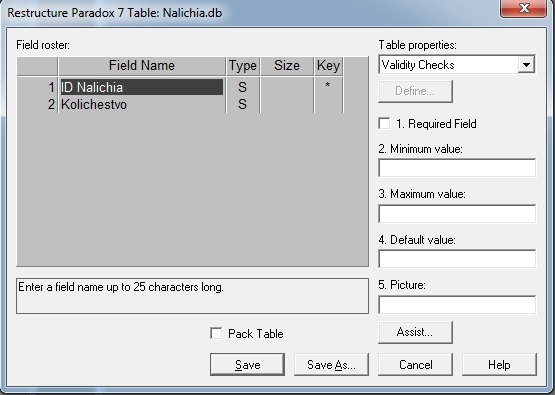Open the Table properties dropdown arrow
Viewport: 555px width, 395px height.
click(x=526, y=65)
